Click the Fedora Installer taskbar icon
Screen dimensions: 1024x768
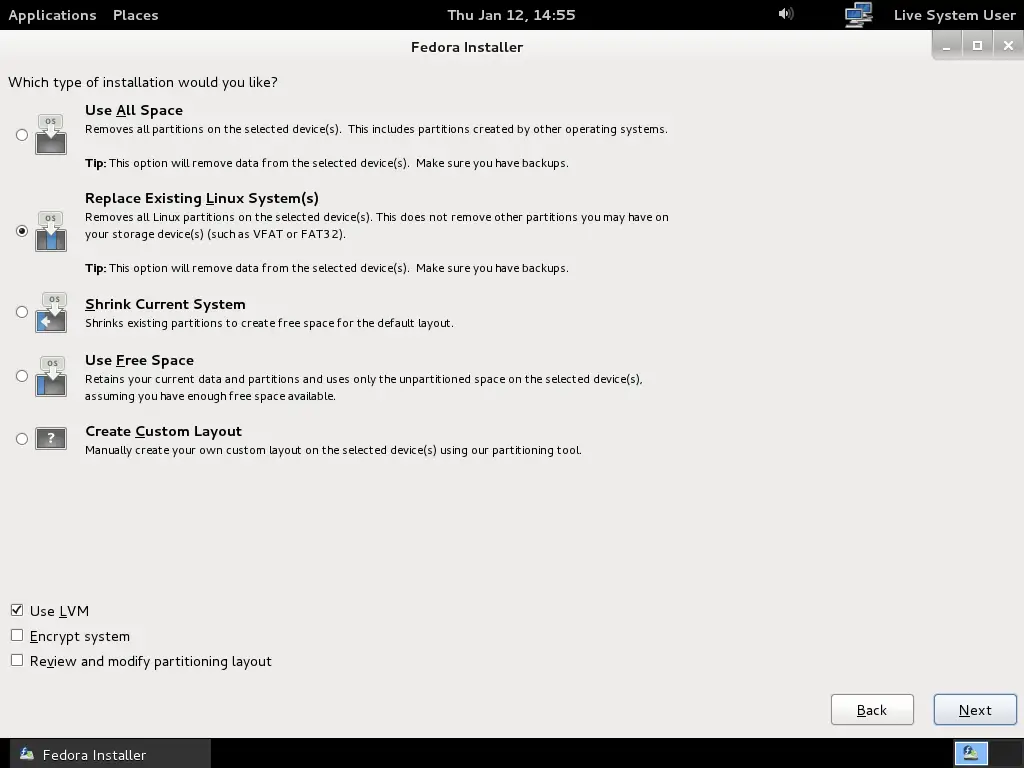[x=26, y=754]
